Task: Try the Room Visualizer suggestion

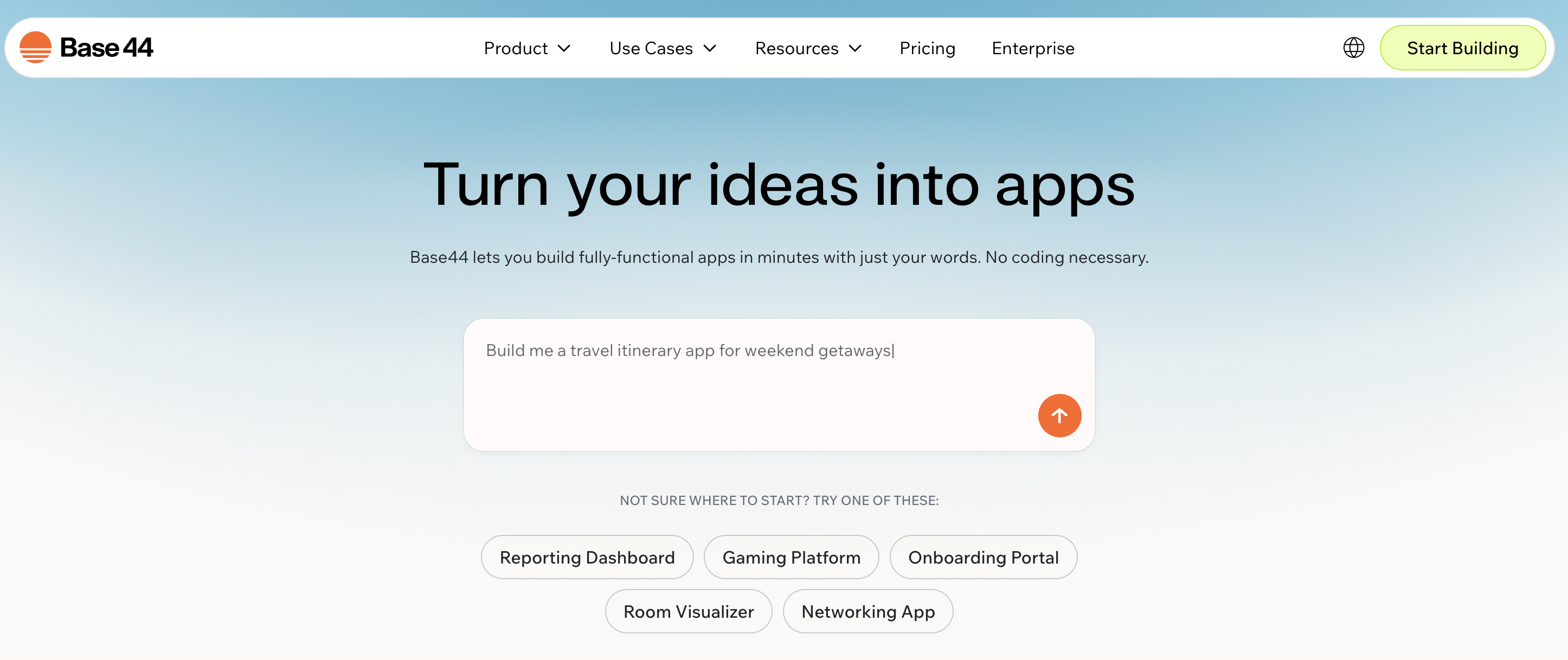Action: coord(689,611)
